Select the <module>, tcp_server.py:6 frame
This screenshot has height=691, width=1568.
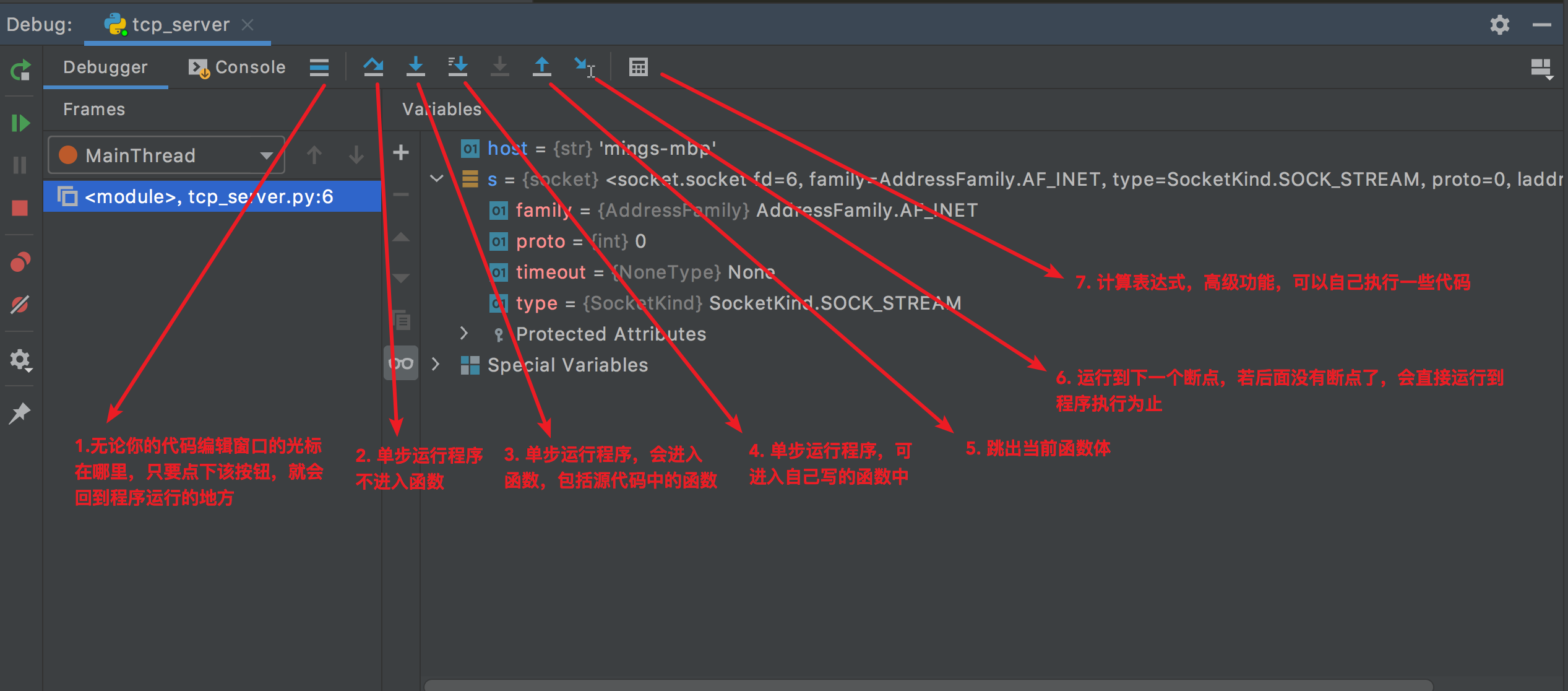209,197
